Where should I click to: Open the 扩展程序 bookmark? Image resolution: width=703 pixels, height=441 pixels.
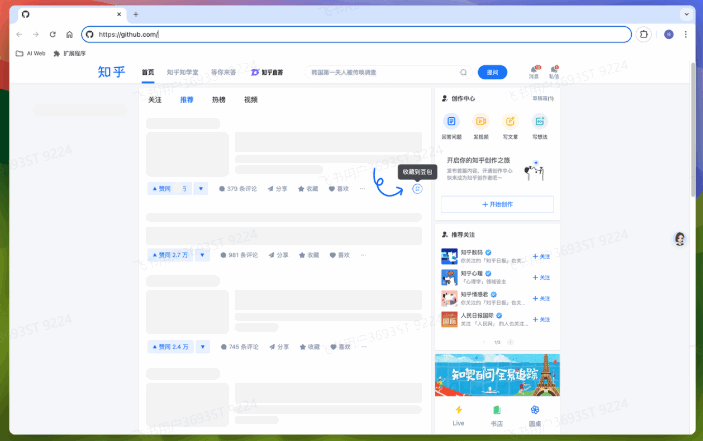69,53
